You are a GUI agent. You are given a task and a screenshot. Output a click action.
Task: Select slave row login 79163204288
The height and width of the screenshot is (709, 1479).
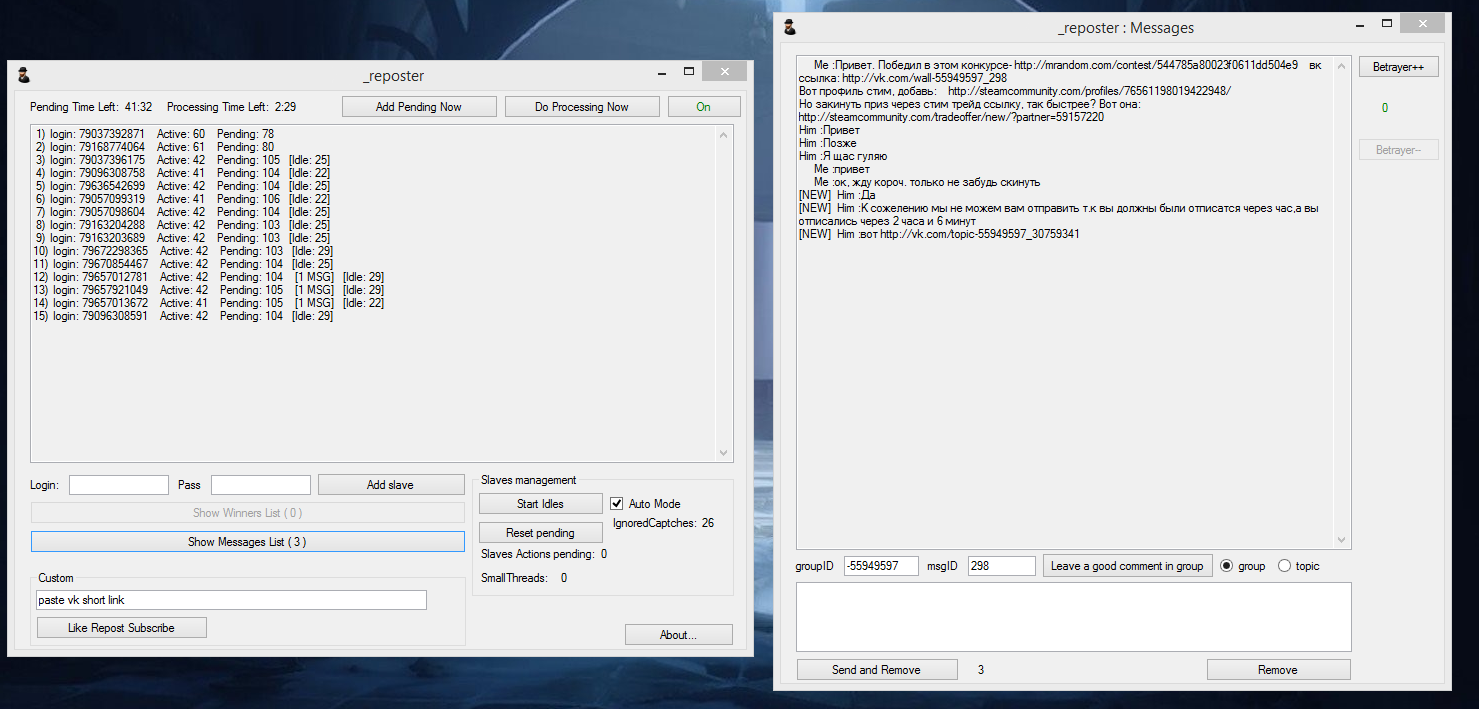coord(183,225)
